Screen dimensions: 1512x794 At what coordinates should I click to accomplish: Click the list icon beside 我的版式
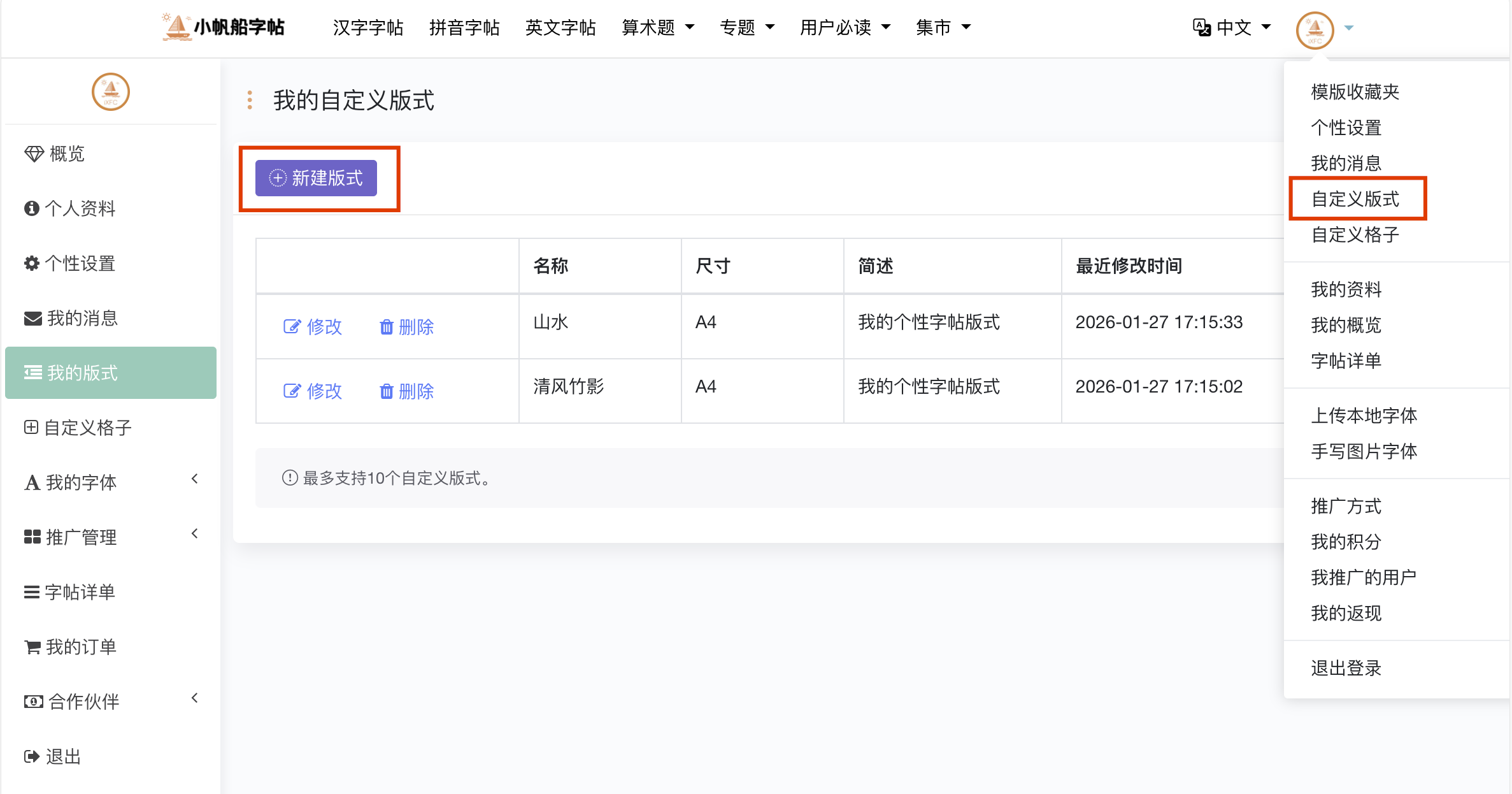[33, 373]
